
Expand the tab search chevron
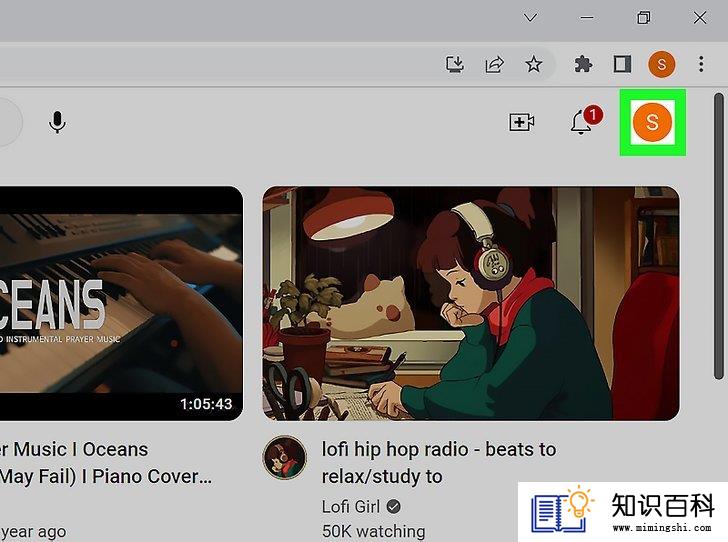(x=530, y=18)
